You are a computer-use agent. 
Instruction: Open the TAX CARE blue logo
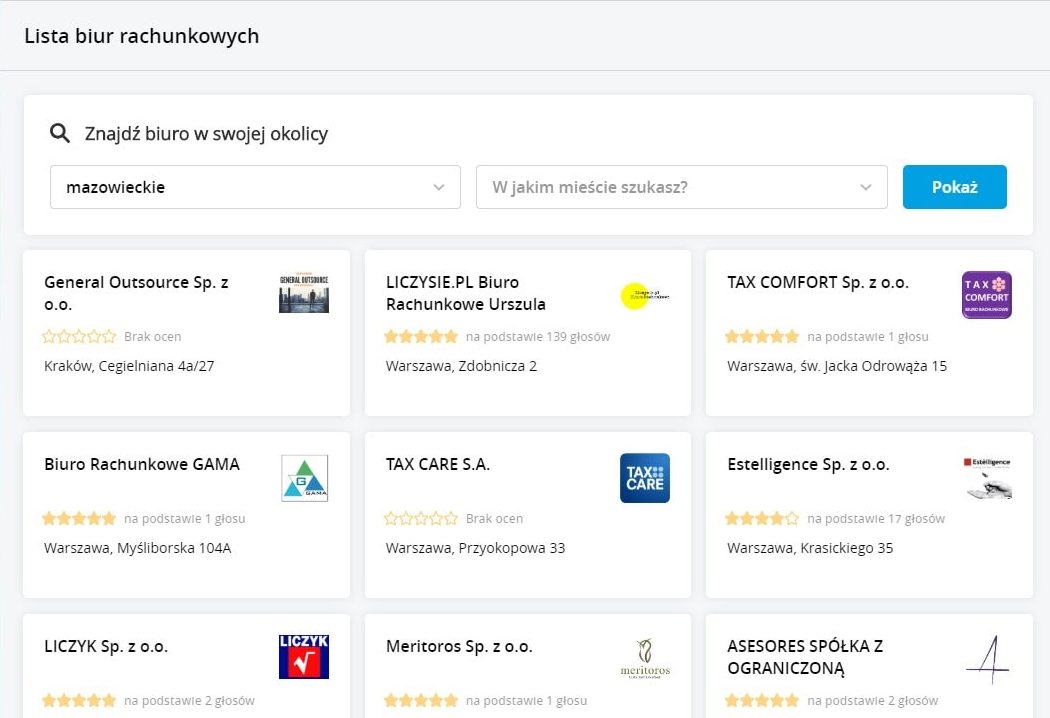coord(645,478)
